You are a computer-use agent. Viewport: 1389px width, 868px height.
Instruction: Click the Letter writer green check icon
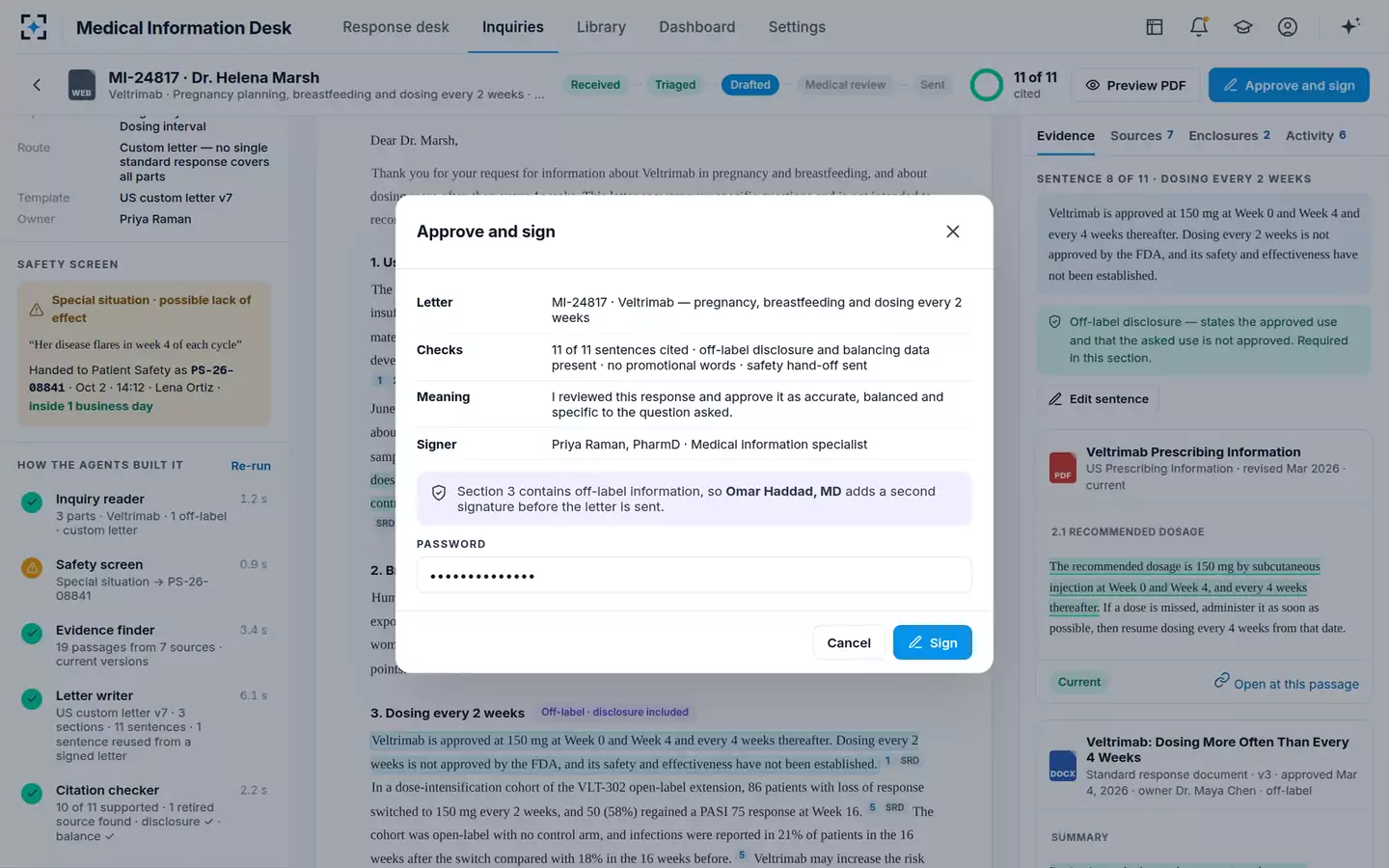tap(32, 698)
